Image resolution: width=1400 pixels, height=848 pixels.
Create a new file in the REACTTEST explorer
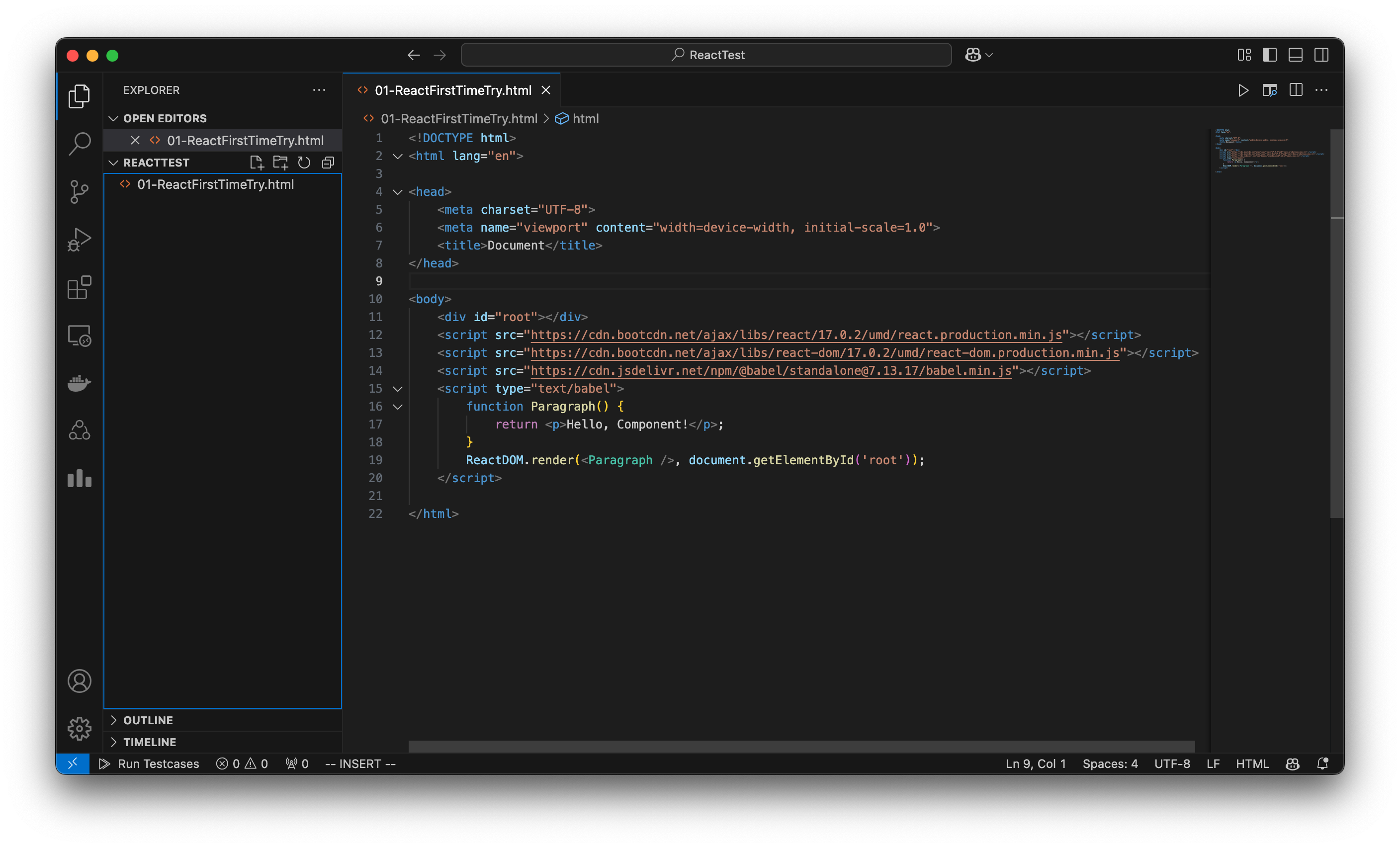pos(257,163)
